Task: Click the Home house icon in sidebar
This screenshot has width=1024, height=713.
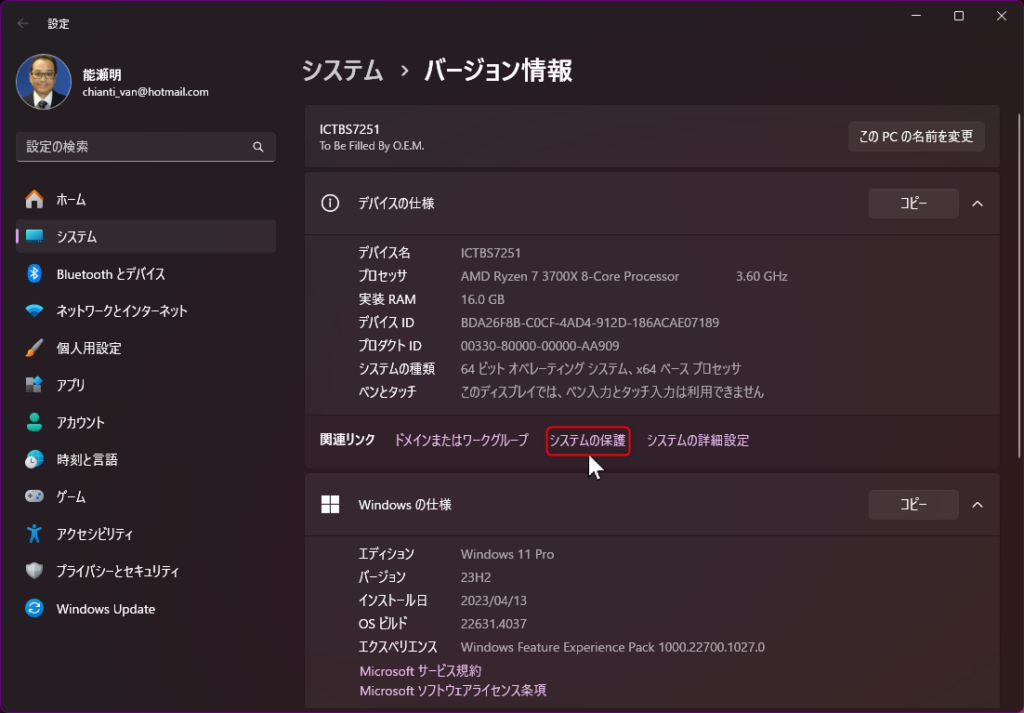Action: point(34,199)
